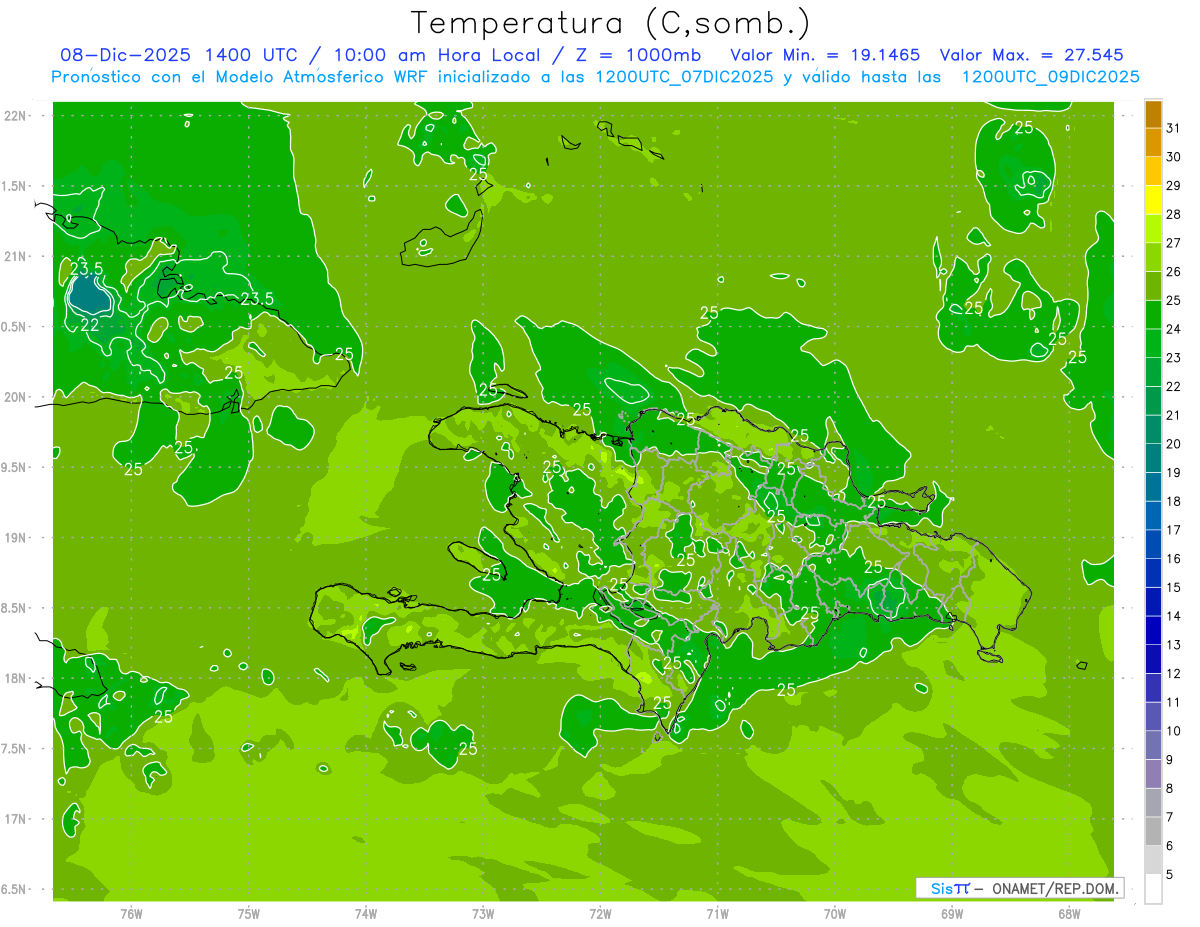
Task: Click the '75W' longitude axis label
Action: click(249, 914)
